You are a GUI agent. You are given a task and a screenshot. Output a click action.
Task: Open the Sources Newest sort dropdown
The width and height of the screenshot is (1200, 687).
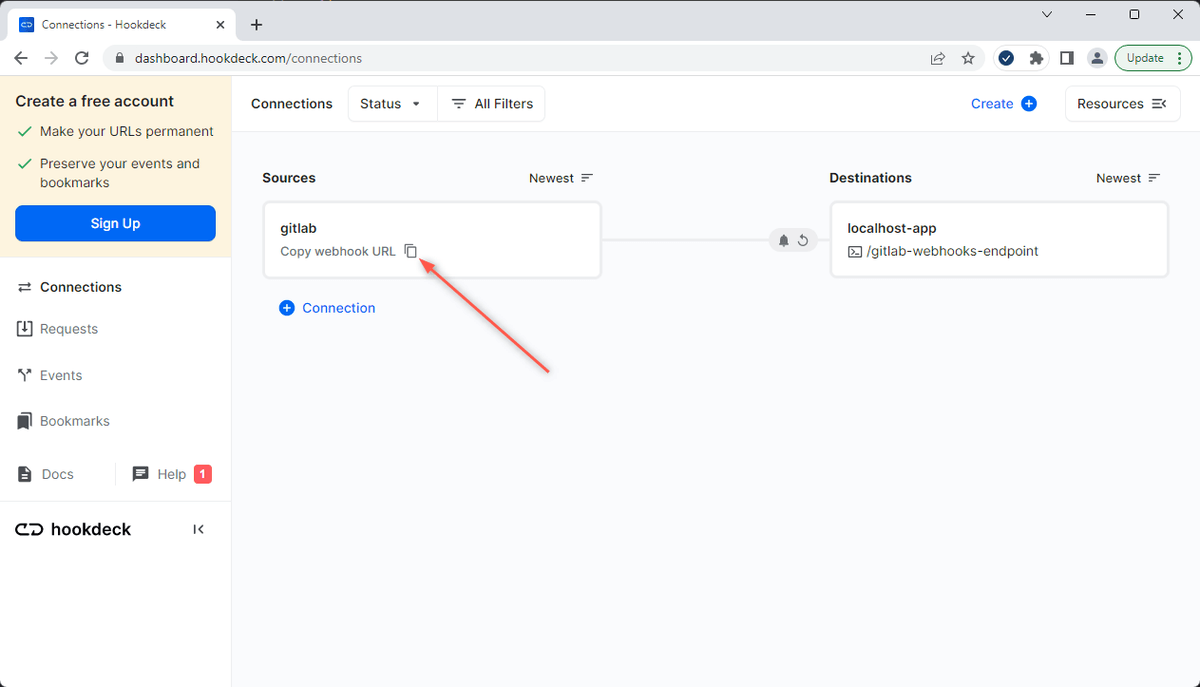coord(560,177)
